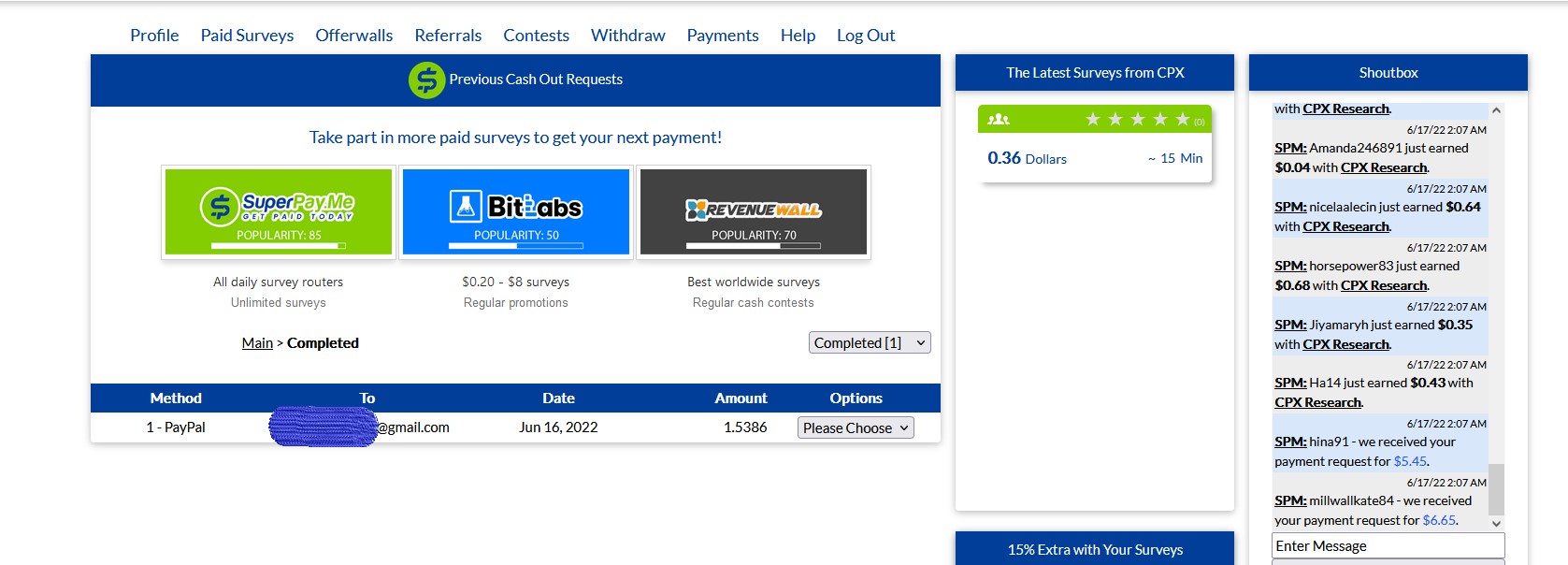Click CPX Research link in Amanda246891 message
Image resolution: width=1568 pixels, height=565 pixels.
(1384, 168)
